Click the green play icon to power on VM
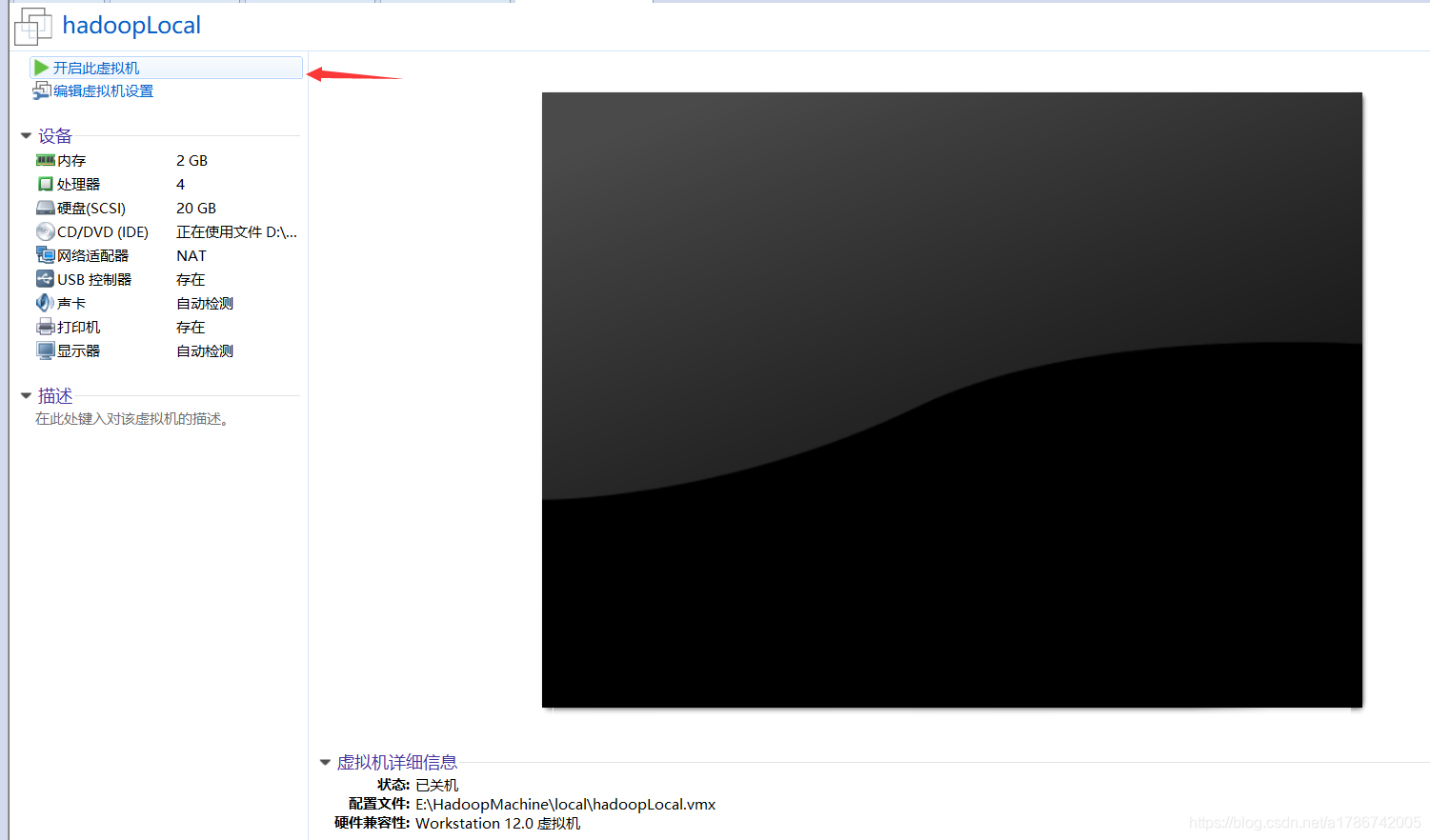 41,68
